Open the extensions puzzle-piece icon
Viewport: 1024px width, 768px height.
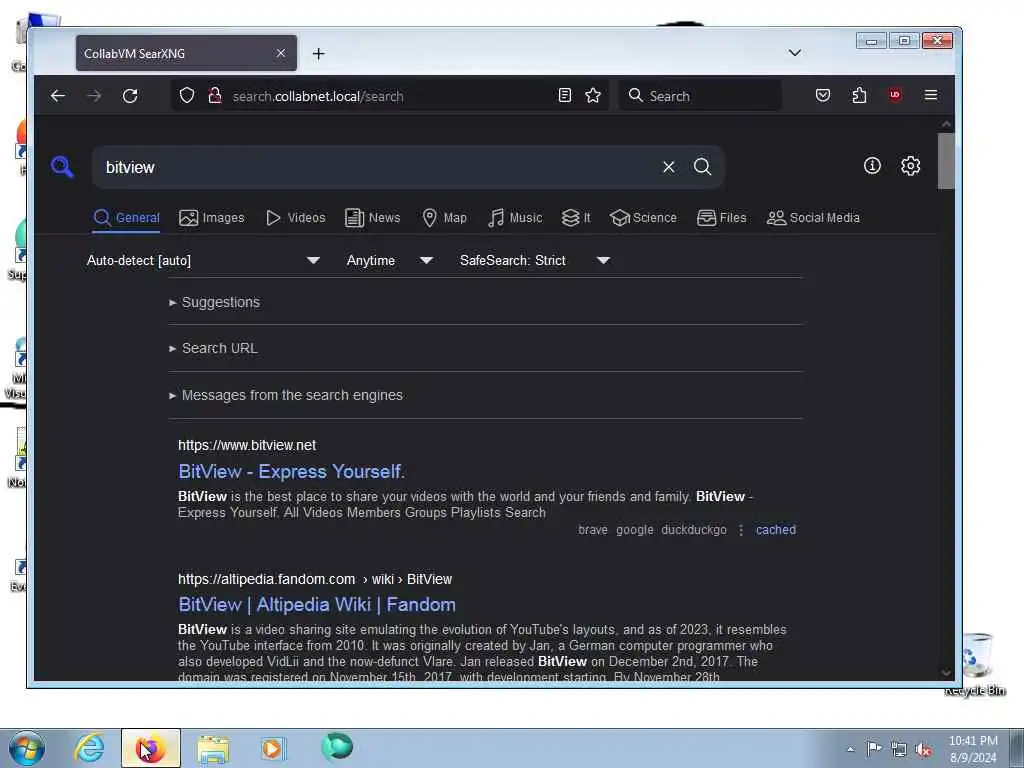click(x=859, y=95)
